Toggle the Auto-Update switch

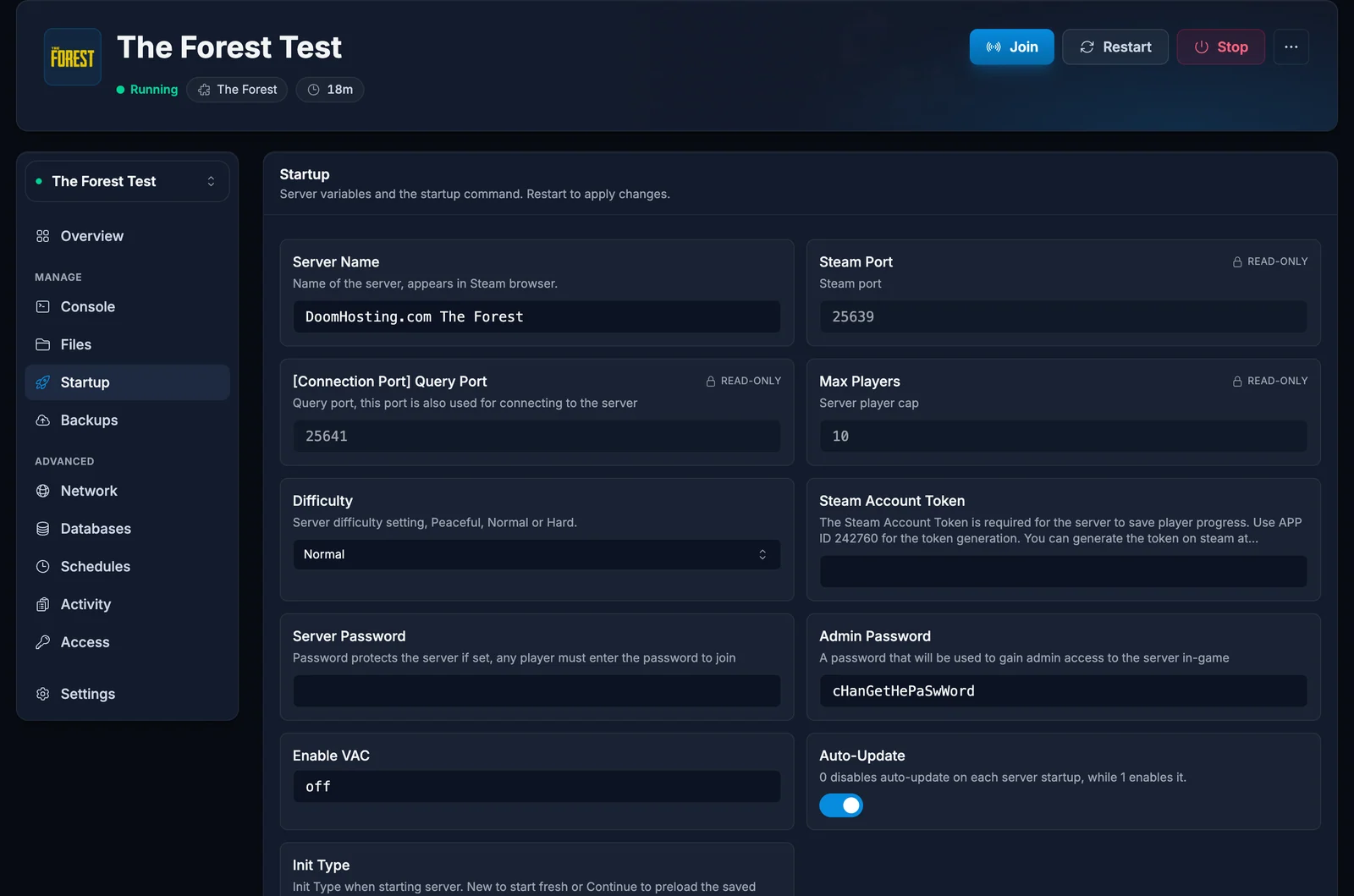841,805
